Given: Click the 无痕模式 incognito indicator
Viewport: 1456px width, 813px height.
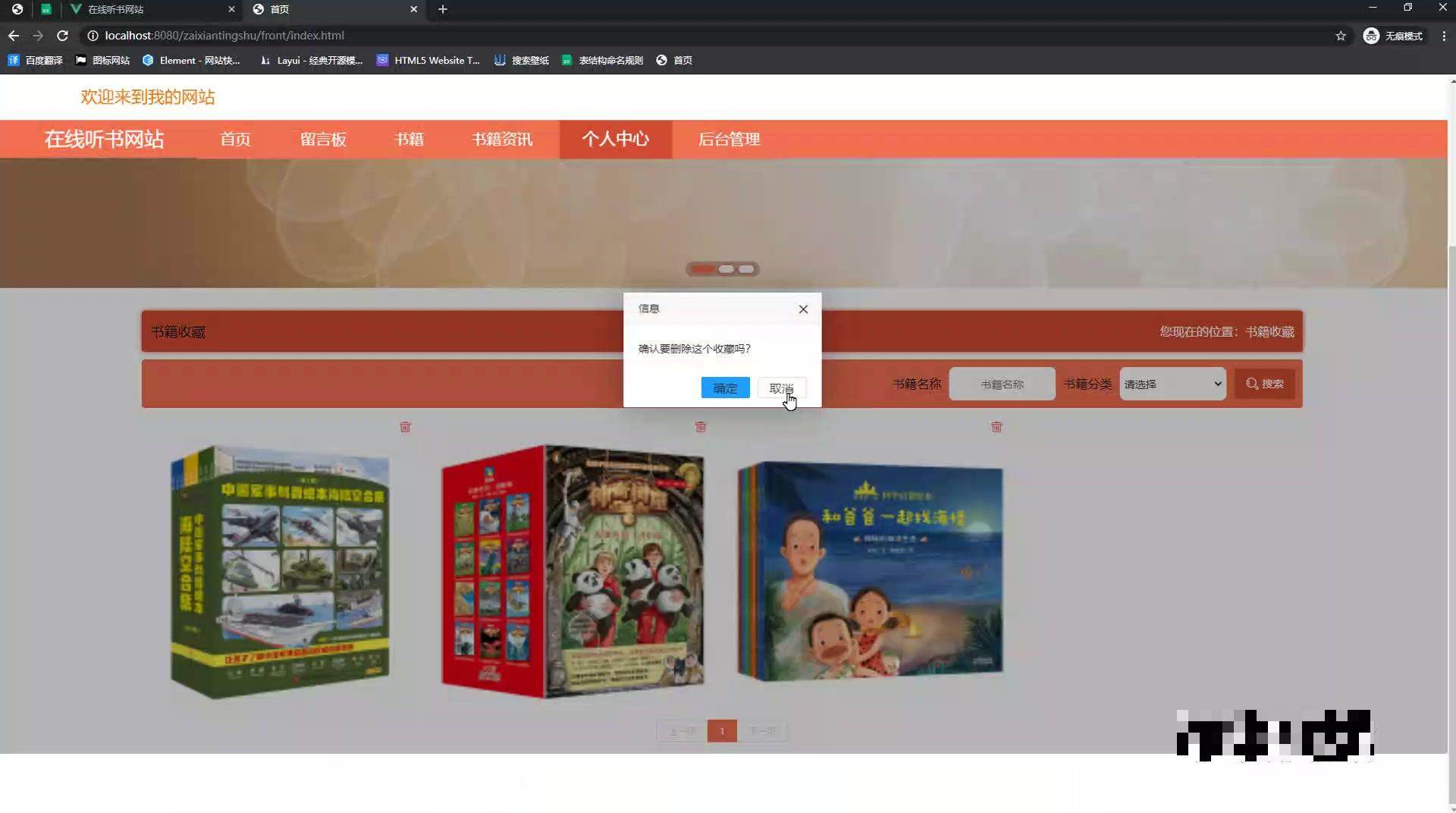Looking at the screenshot, I should tap(1394, 36).
